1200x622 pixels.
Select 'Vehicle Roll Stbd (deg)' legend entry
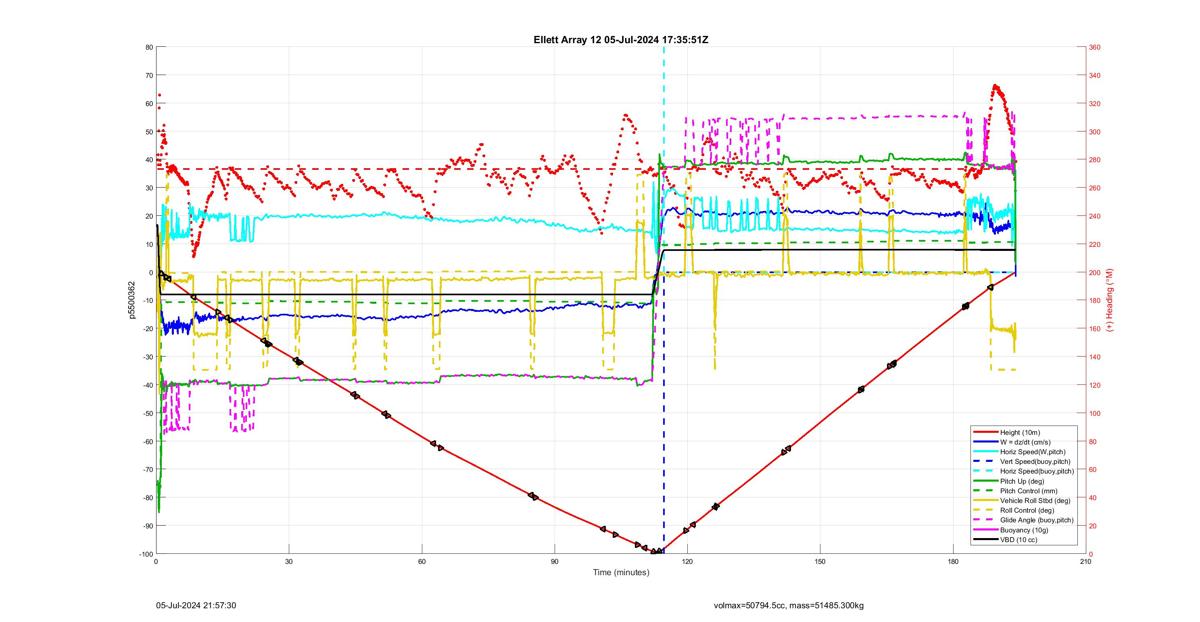click(x=1035, y=500)
